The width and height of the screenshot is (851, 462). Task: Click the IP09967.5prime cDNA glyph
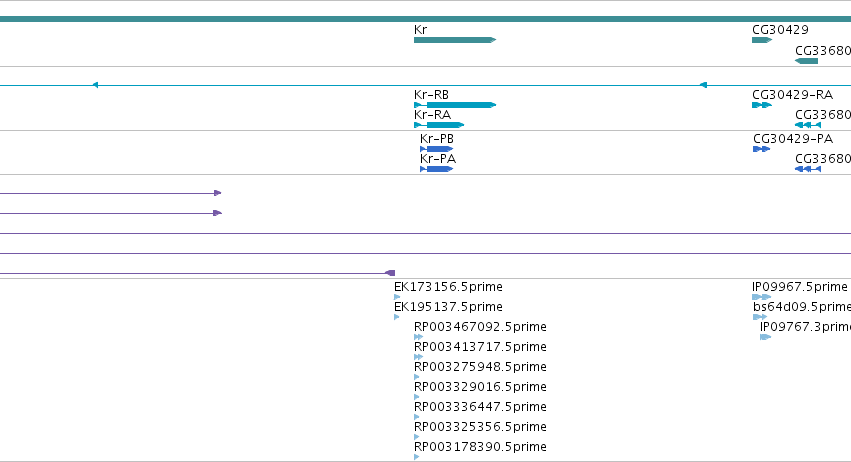(x=761, y=297)
